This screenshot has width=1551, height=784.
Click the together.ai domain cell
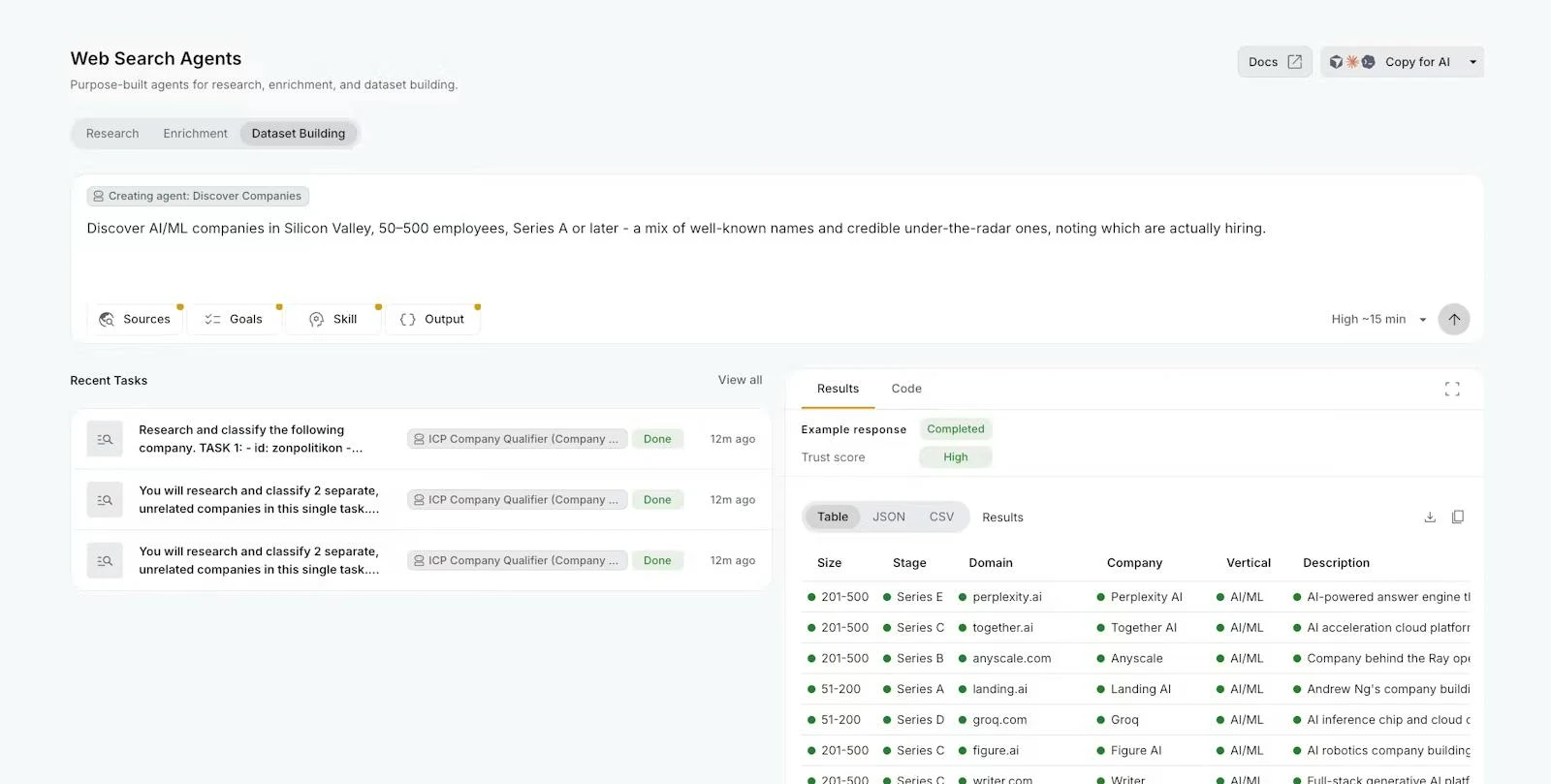tap(1003, 628)
